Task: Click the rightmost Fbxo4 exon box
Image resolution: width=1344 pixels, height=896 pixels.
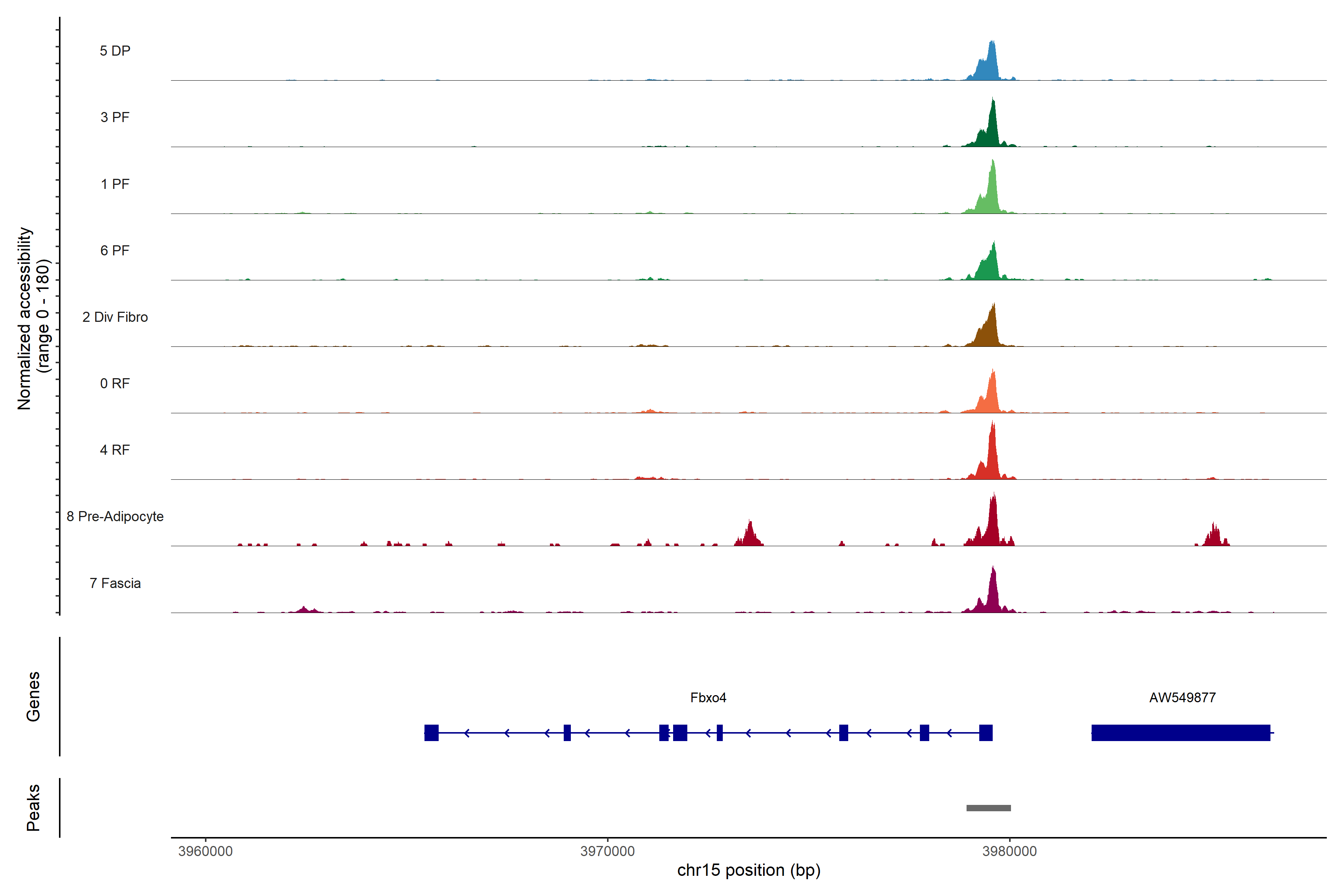Action: click(986, 732)
